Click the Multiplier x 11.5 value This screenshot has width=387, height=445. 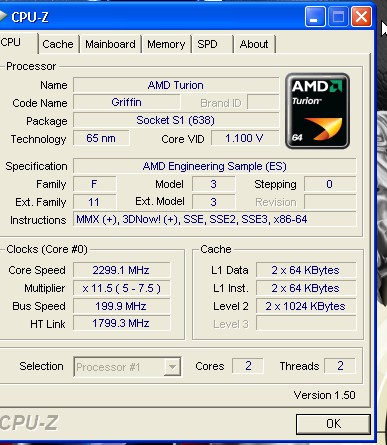point(121,288)
